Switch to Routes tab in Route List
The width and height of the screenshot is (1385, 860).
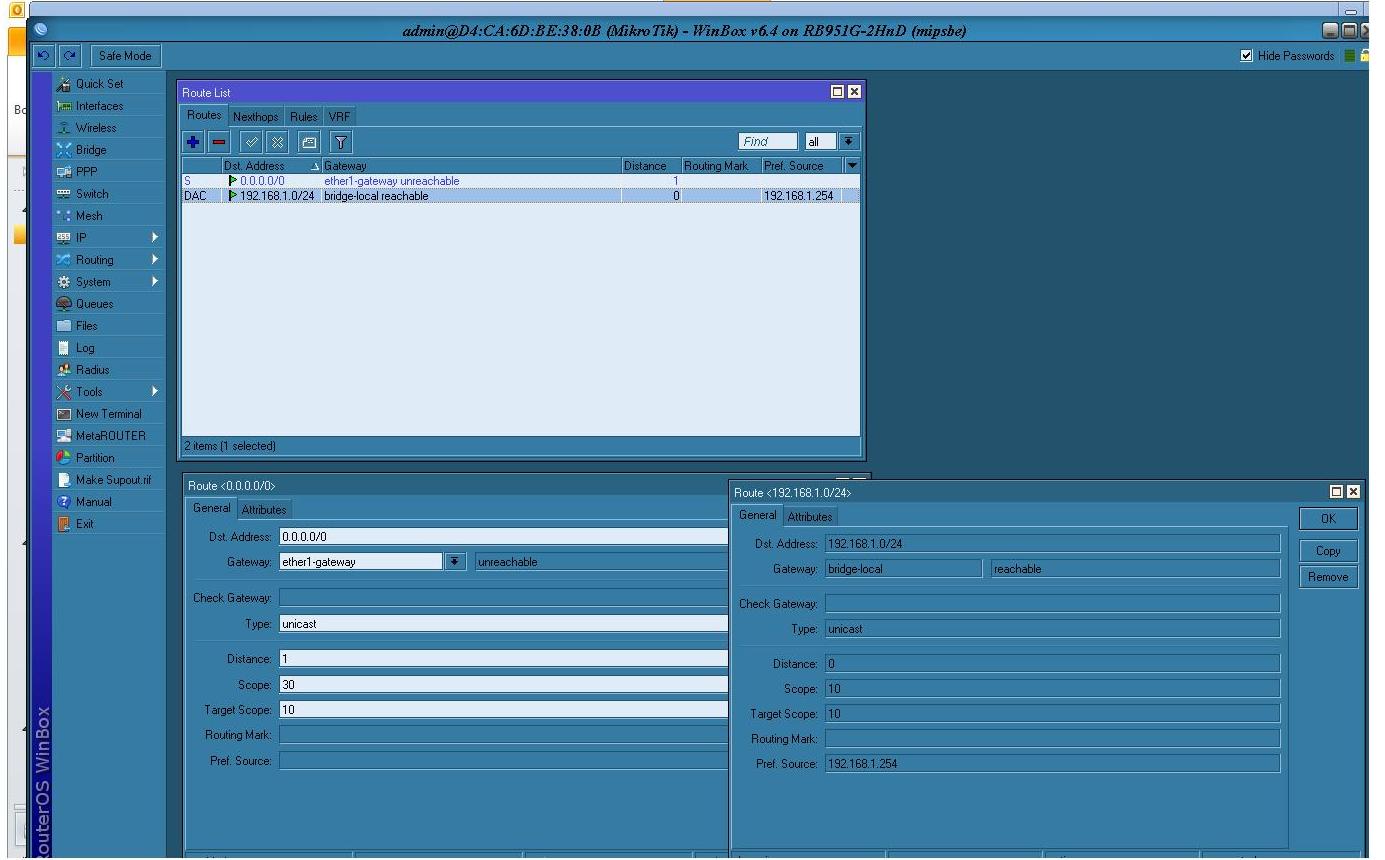pos(204,115)
